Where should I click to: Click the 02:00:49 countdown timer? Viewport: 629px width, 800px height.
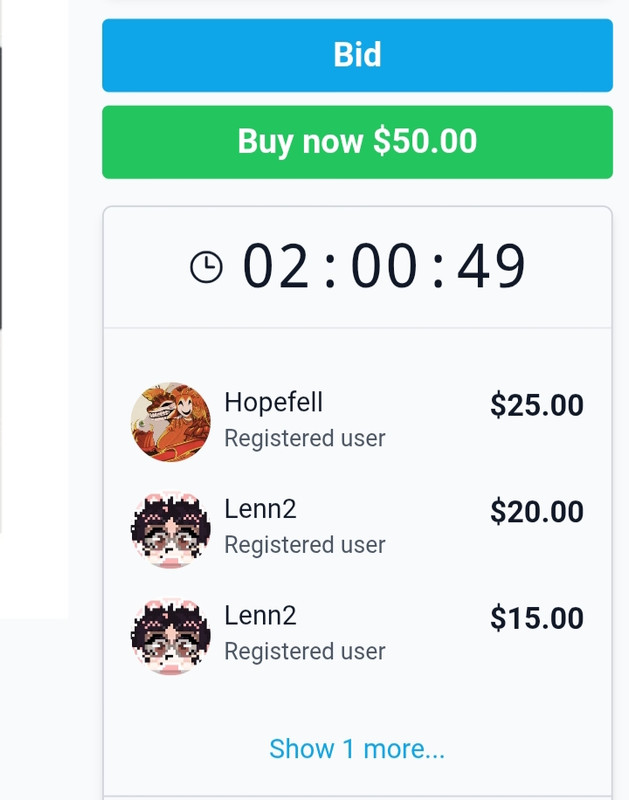pos(384,266)
